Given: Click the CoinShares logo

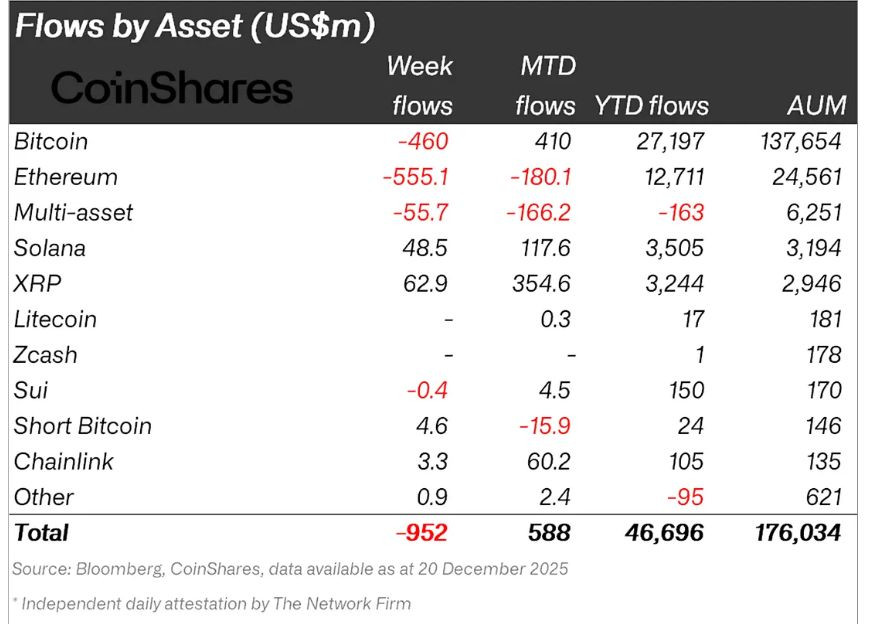Looking at the screenshot, I should click(x=172, y=88).
